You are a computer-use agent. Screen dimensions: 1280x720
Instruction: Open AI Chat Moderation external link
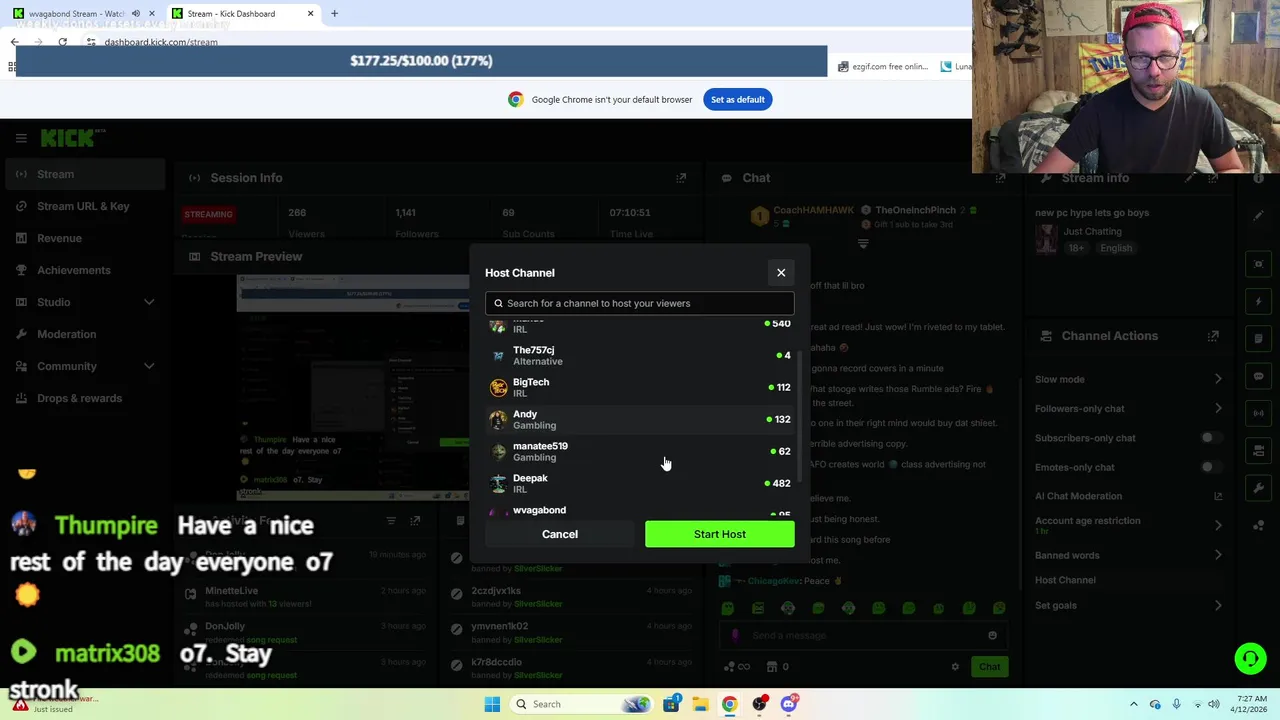[1218, 496]
